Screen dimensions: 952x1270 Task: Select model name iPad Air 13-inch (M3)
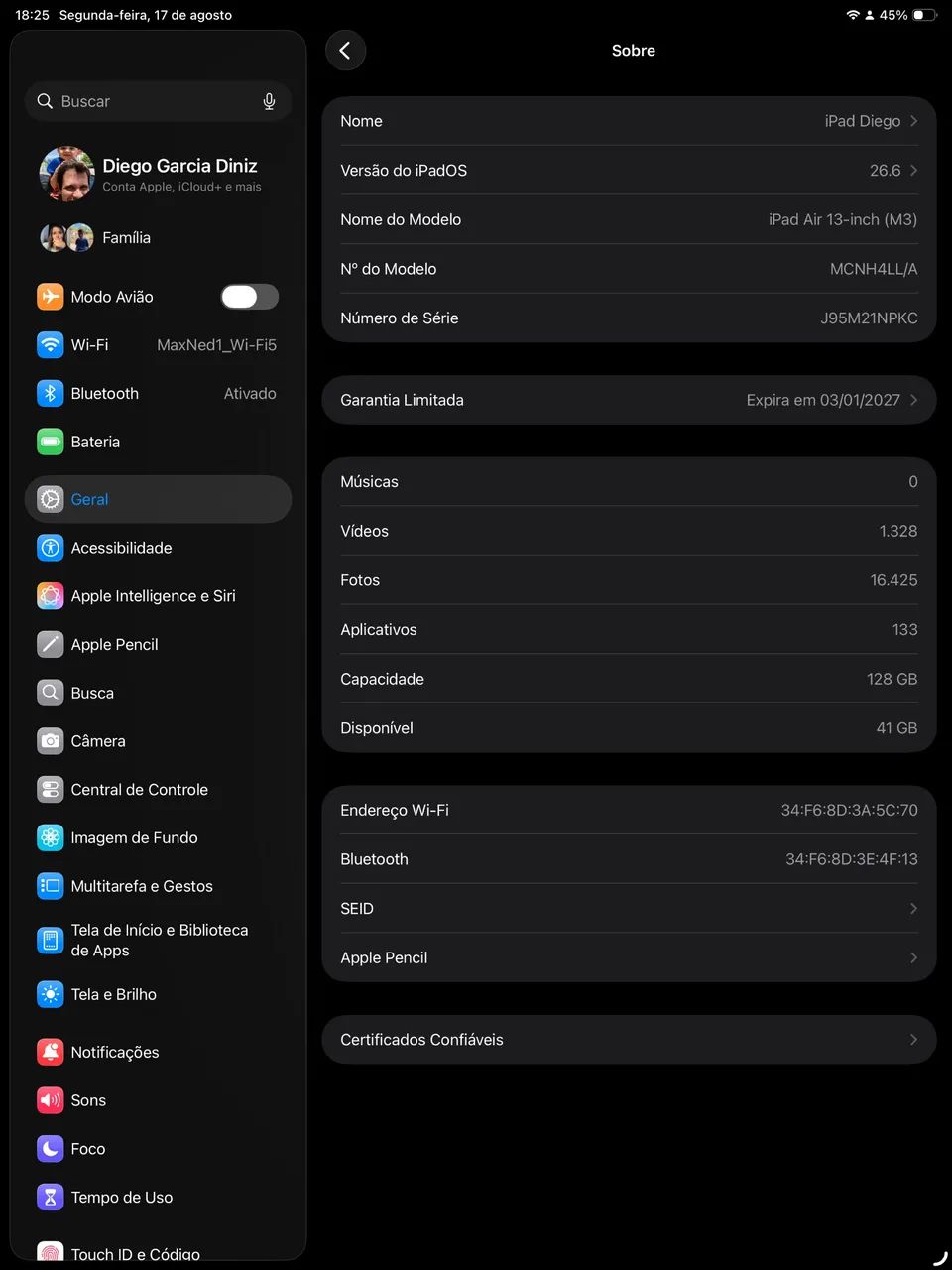(843, 219)
